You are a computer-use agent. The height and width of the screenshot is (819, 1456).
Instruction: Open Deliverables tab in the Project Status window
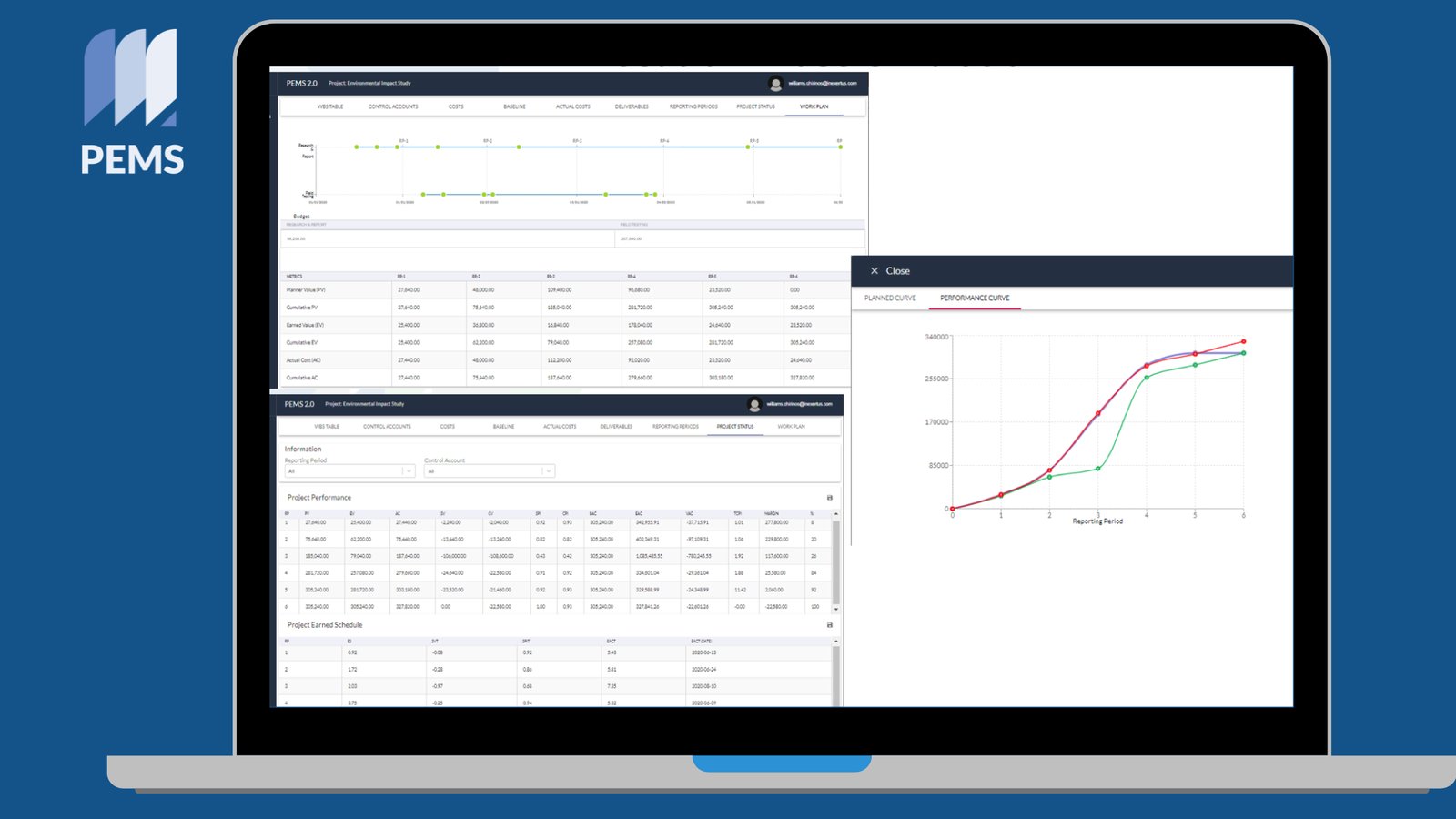(616, 427)
